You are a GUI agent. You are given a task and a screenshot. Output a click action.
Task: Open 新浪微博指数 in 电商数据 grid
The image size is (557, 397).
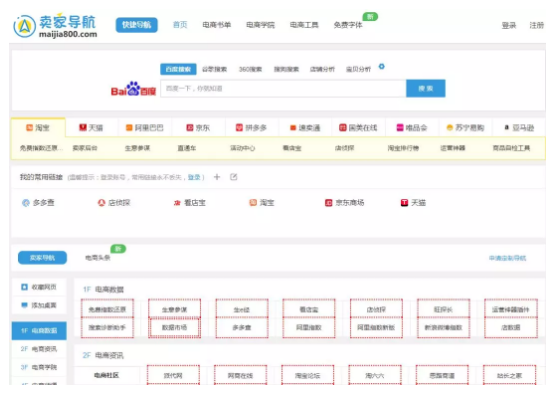[x=443, y=327]
